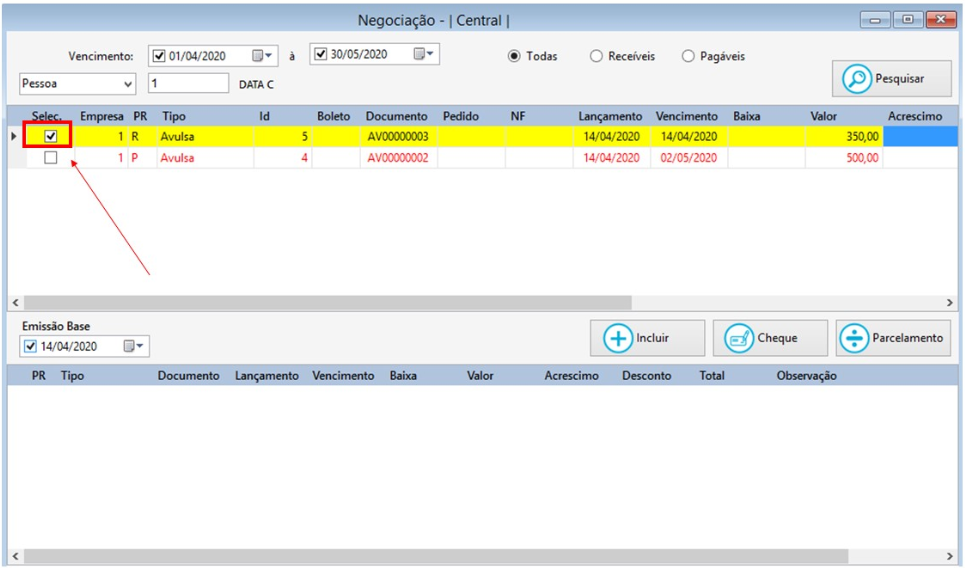Uncheck selection box of row AV00000003
965x568 pixels.
tap(50, 136)
